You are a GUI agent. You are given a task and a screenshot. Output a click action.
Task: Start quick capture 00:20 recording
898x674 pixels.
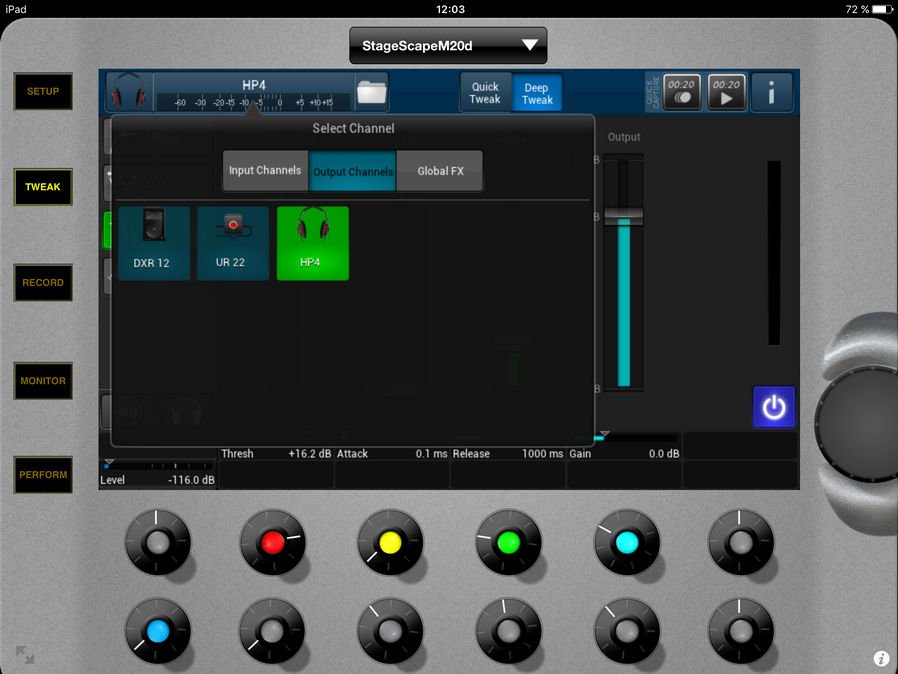pyautogui.click(x=682, y=93)
